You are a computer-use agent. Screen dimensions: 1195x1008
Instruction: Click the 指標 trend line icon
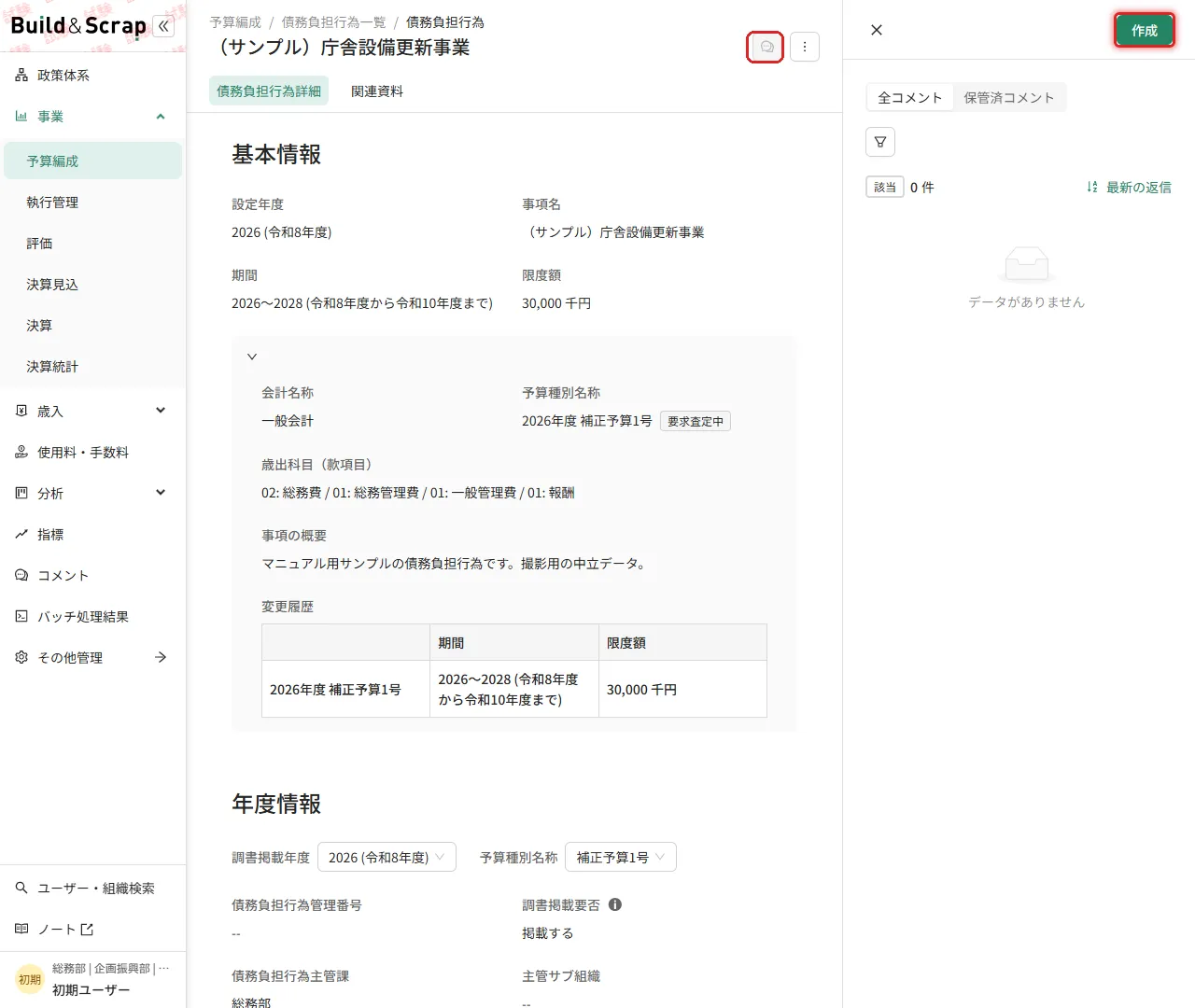[21, 534]
